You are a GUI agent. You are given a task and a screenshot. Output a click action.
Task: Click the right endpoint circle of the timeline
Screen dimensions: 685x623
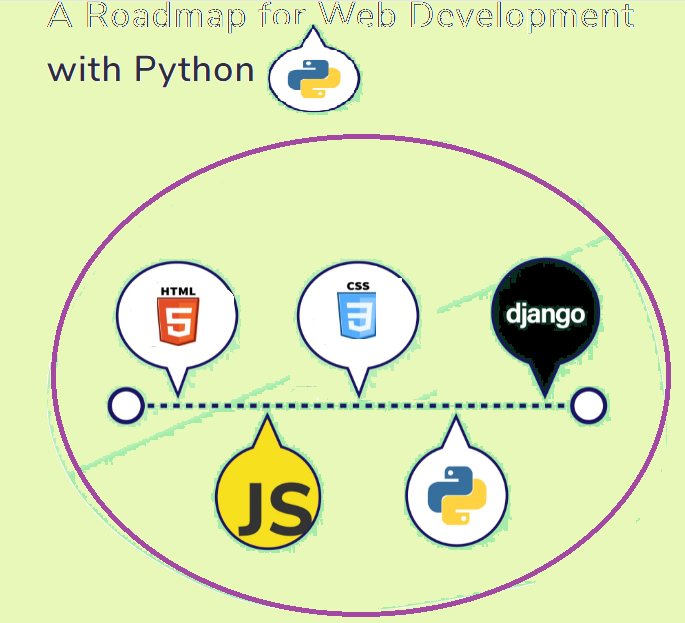pos(588,406)
